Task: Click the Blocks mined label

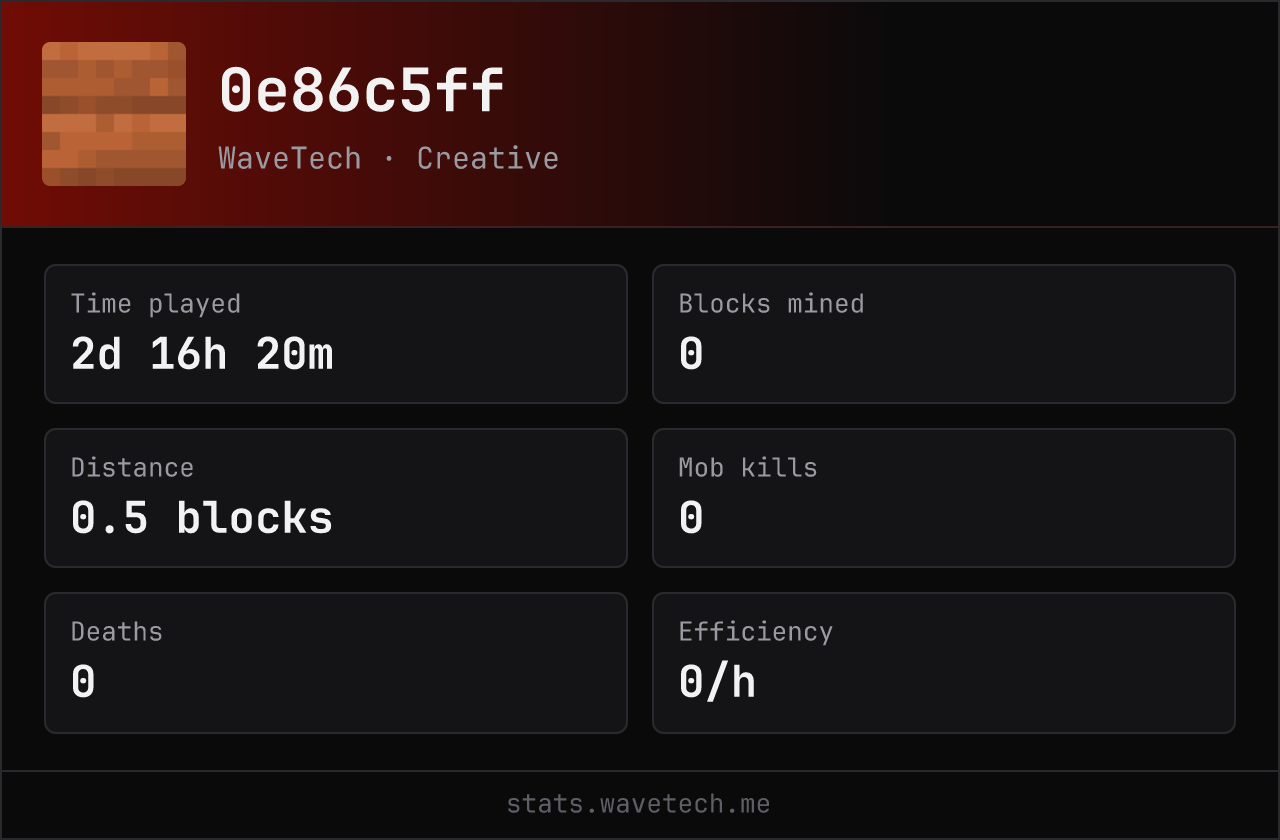Action: [771, 304]
